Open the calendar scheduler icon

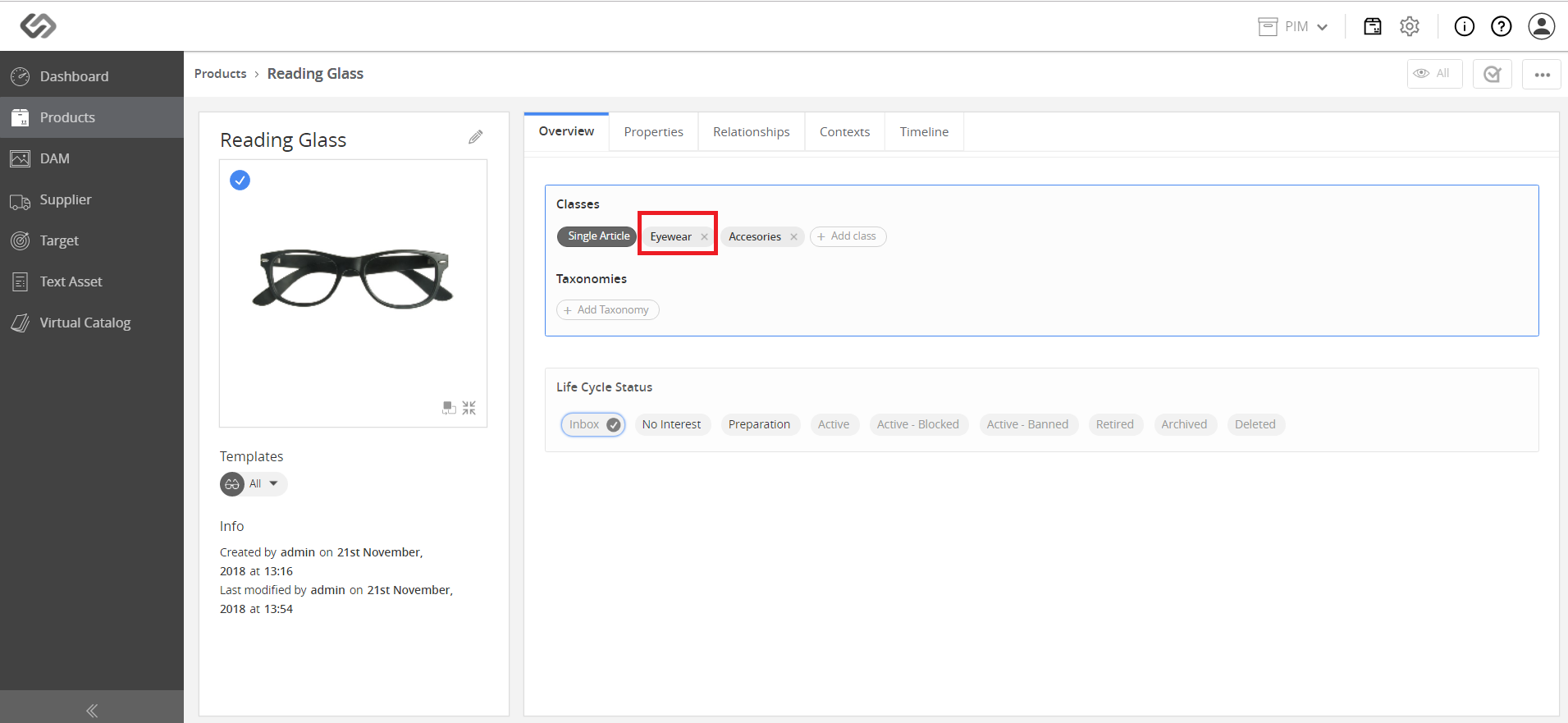(1372, 26)
